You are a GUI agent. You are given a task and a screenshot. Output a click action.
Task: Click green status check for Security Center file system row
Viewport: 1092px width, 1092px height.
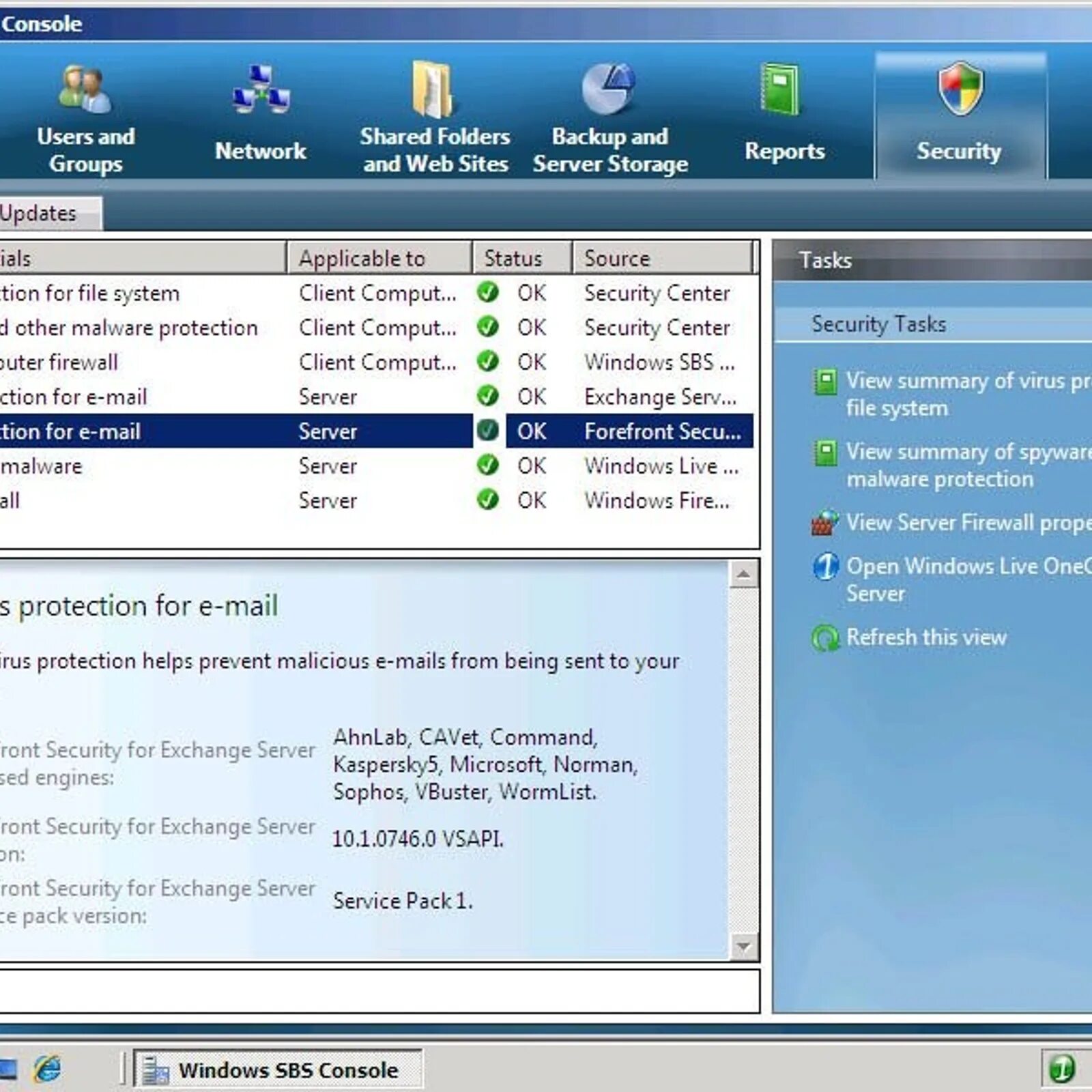(487, 293)
